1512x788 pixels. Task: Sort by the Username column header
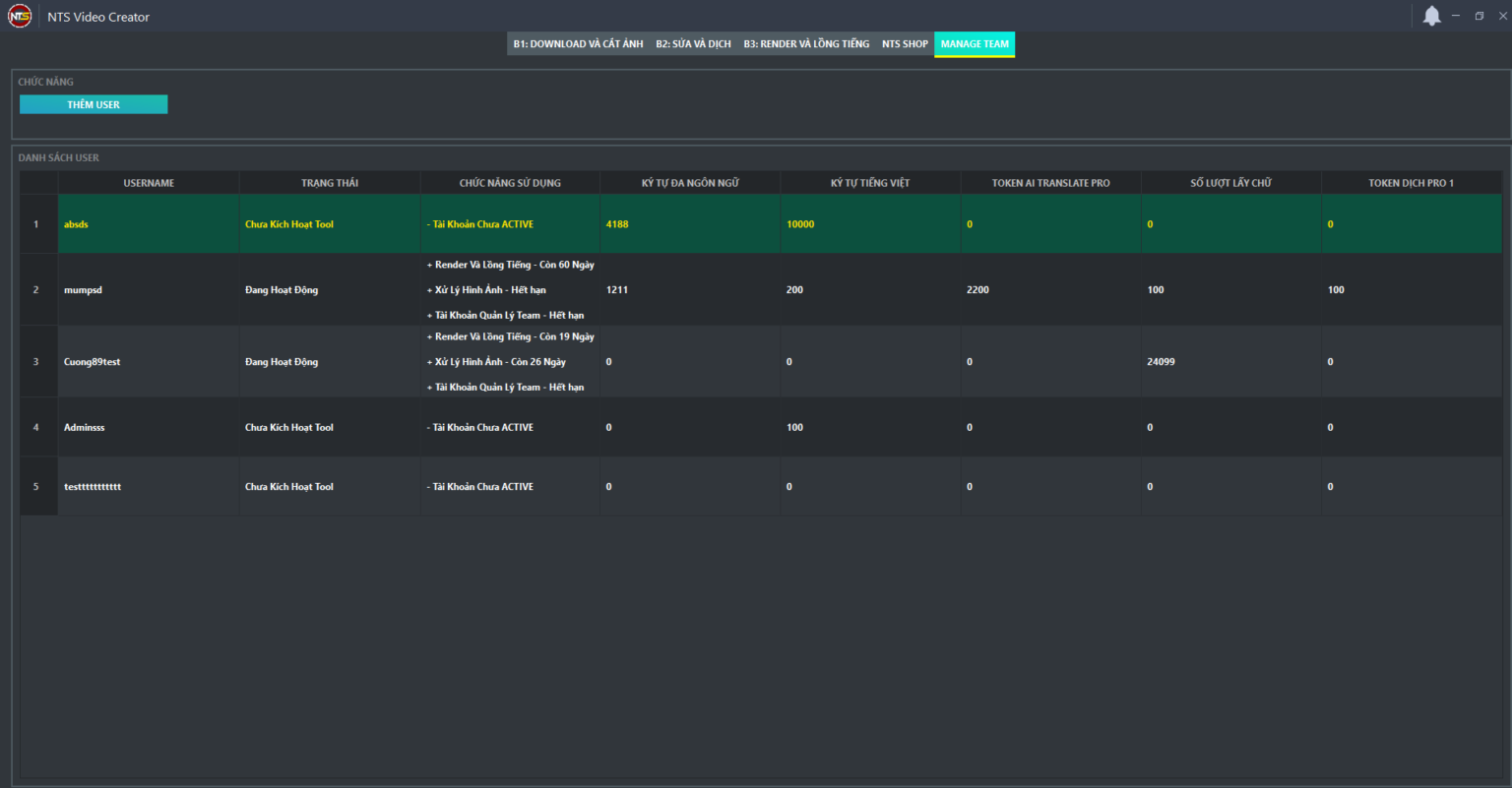pos(149,183)
